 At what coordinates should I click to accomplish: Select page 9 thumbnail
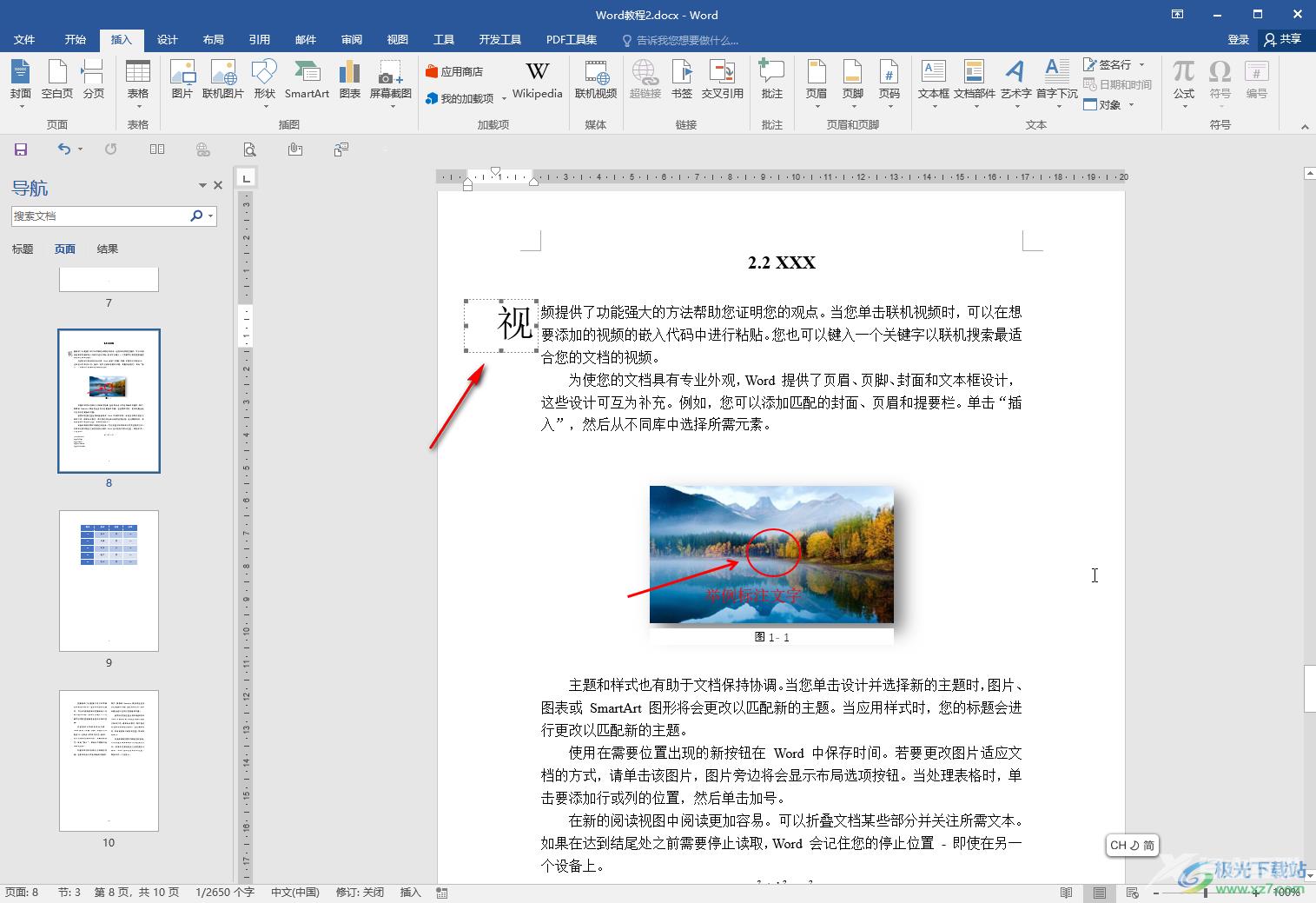tap(109, 581)
